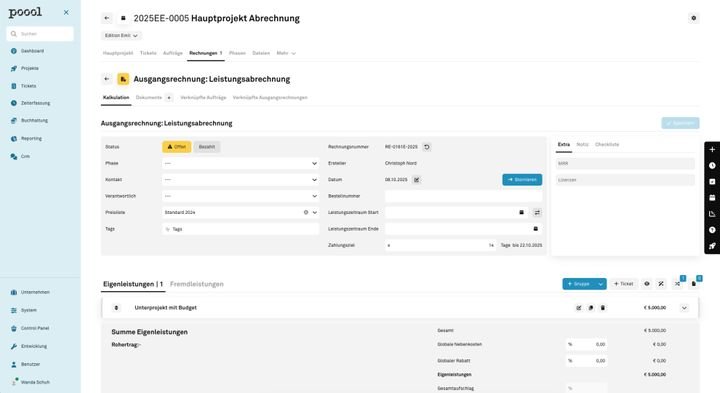Viewport: 720px width, 393px height.
Task: Open Verknüpfte Aufträge sub-tab
Action: (203, 98)
